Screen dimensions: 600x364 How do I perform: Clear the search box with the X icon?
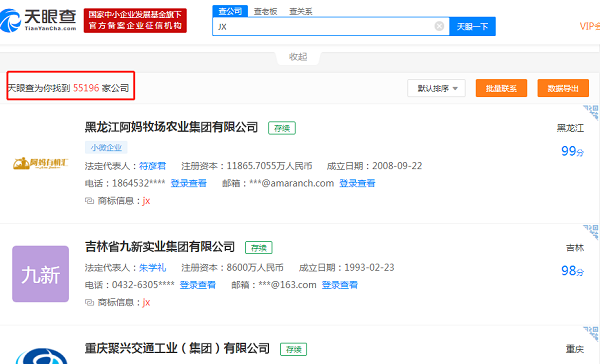[x=439, y=26]
